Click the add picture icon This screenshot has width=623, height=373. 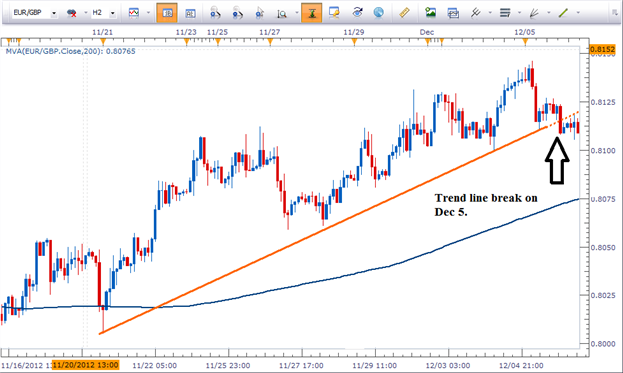[430, 13]
